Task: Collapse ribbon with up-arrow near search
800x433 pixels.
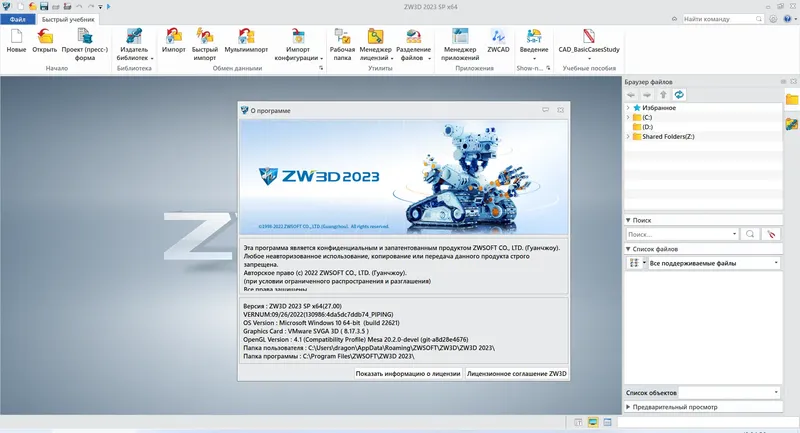Action: [x=674, y=19]
